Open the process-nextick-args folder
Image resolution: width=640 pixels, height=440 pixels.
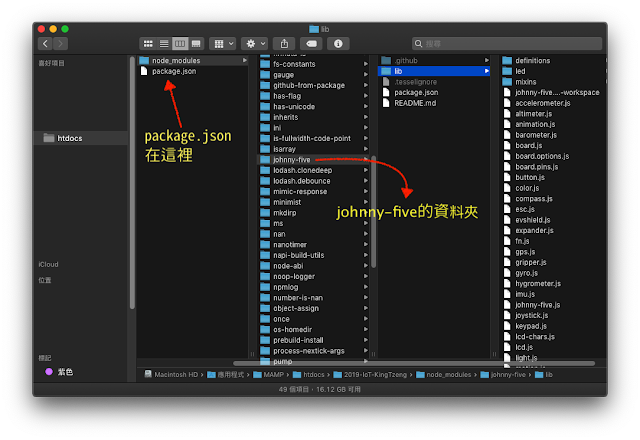click(x=314, y=351)
